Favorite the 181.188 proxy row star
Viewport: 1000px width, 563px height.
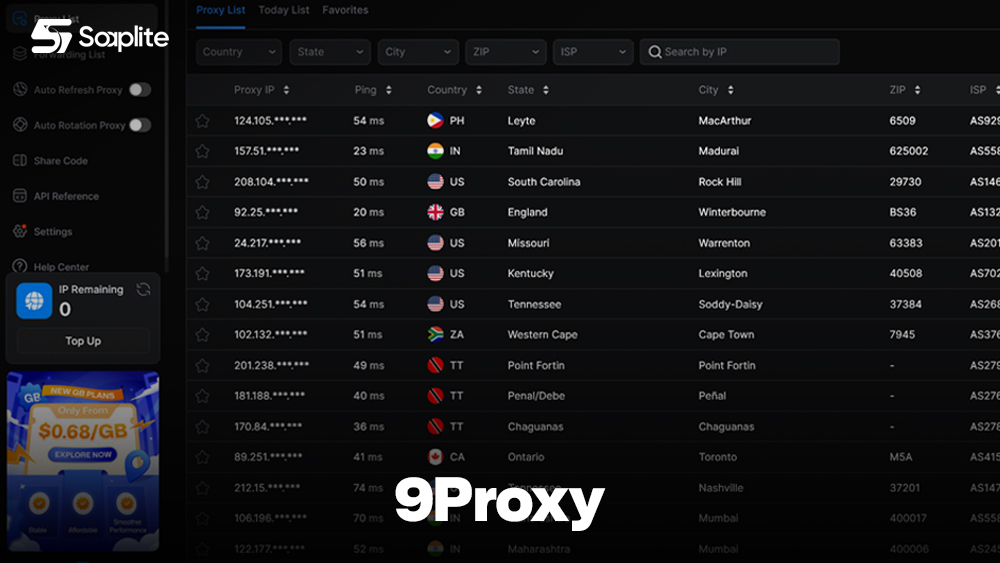pyautogui.click(x=202, y=396)
